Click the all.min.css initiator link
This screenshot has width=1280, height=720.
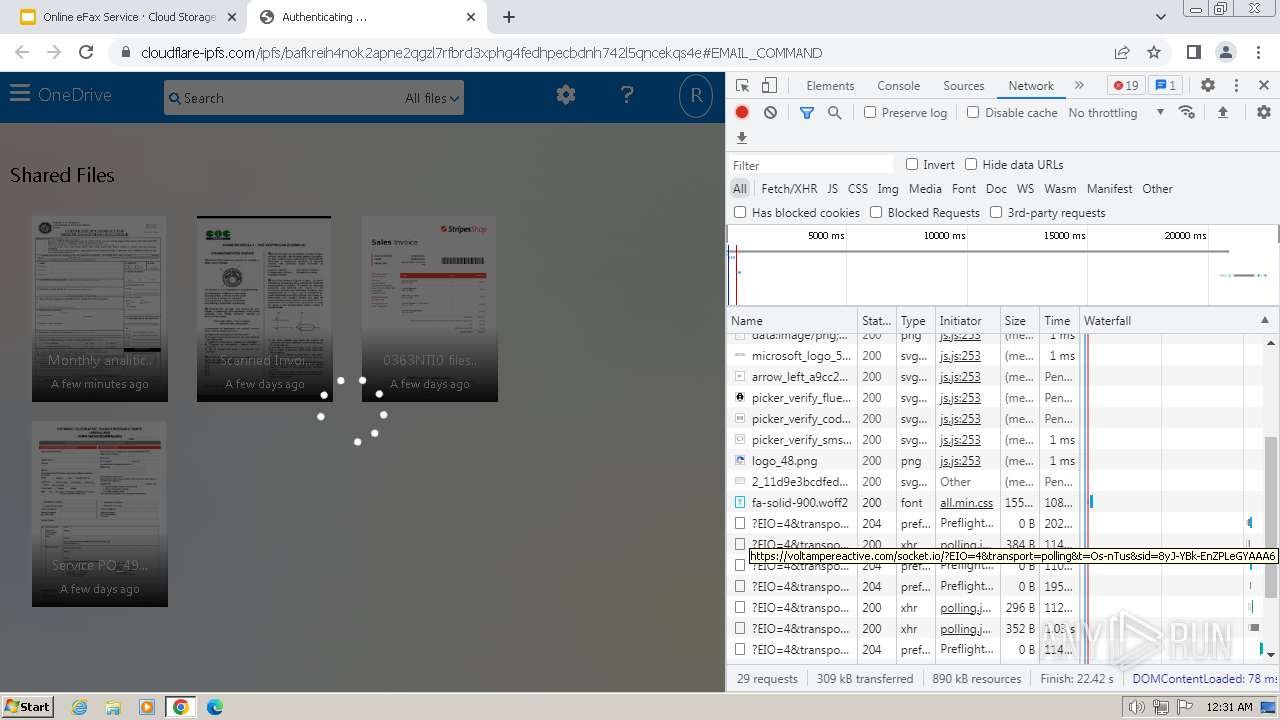click(x=966, y=503)
